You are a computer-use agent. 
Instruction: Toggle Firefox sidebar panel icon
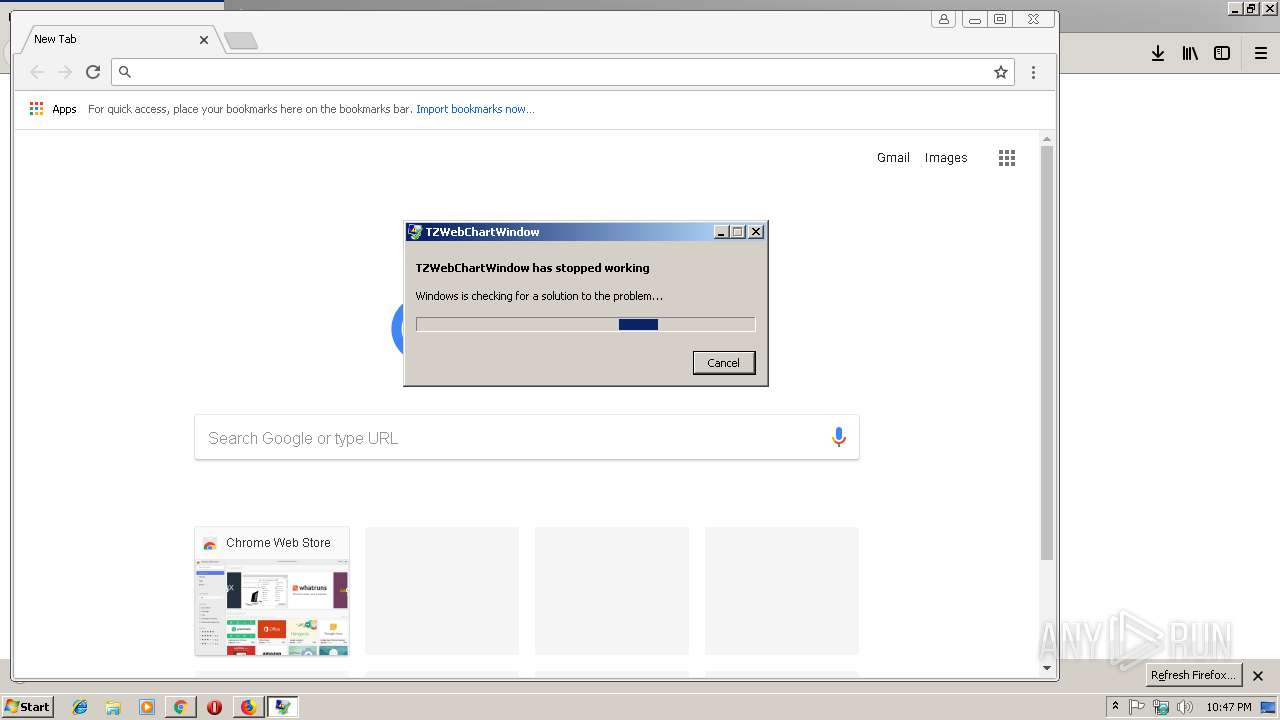1222,54
